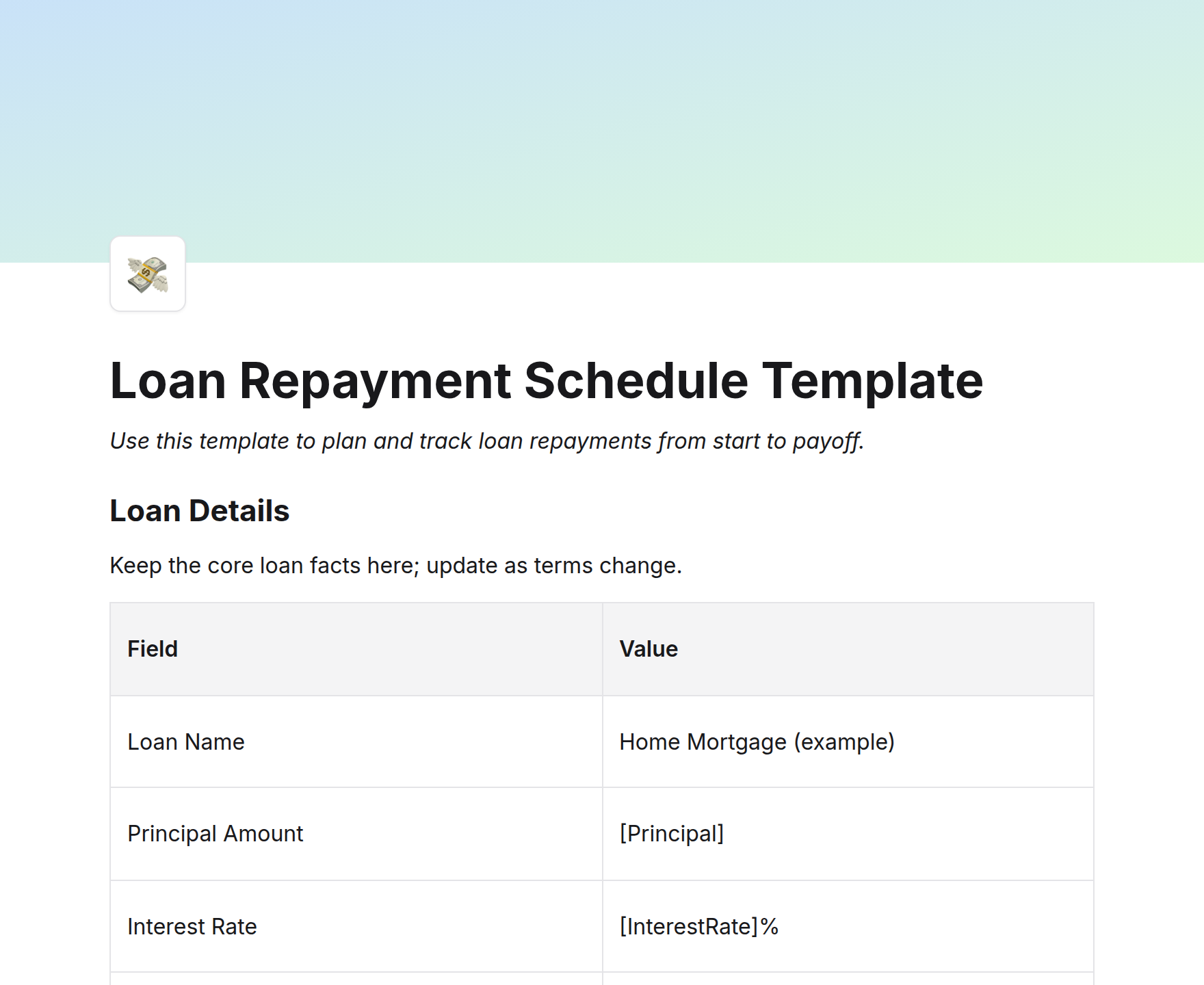Select the Loan Name cell
The image size is (1204, 985).
[356, 742]
